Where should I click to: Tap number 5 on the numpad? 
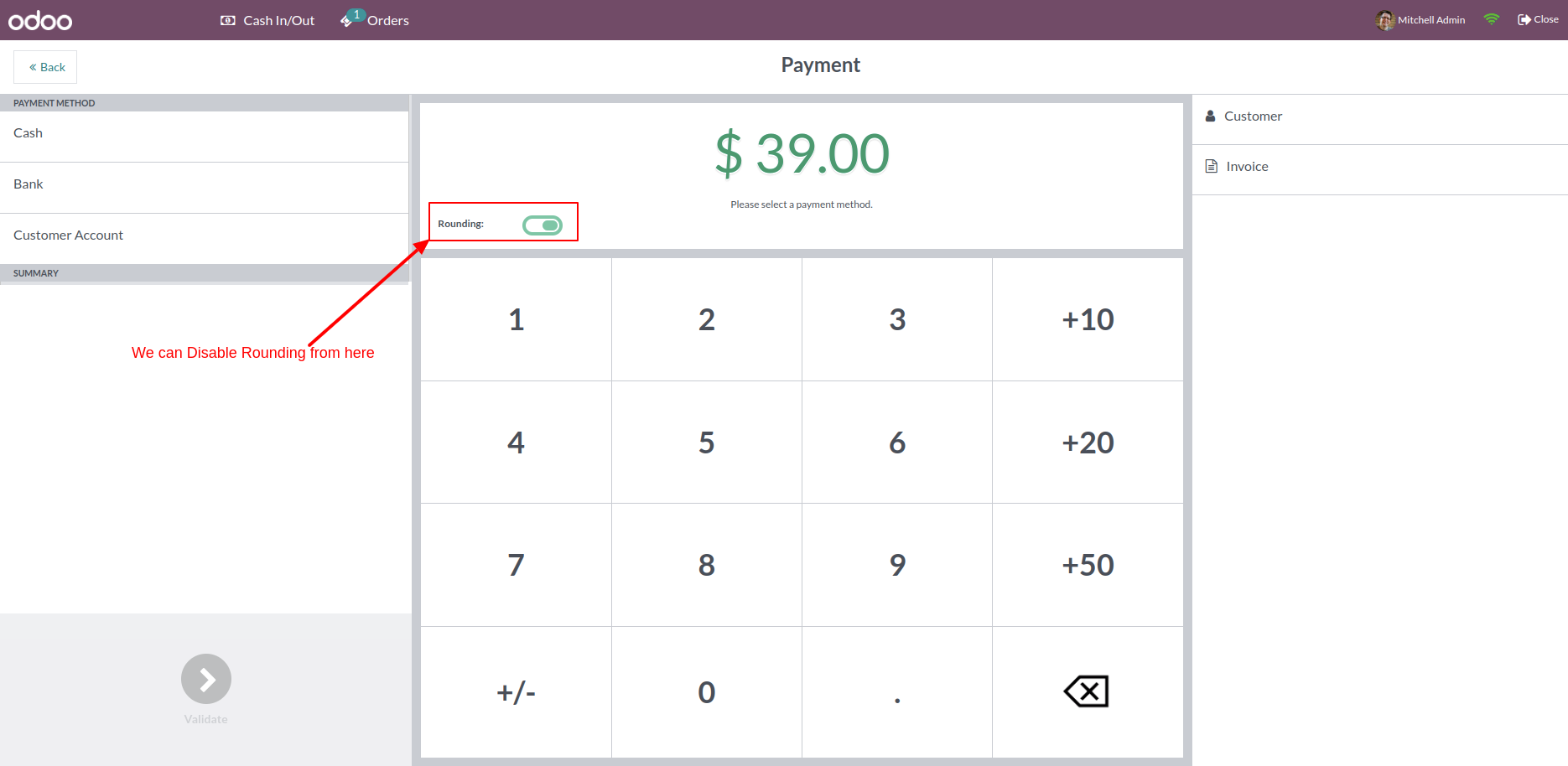(707, 443)
